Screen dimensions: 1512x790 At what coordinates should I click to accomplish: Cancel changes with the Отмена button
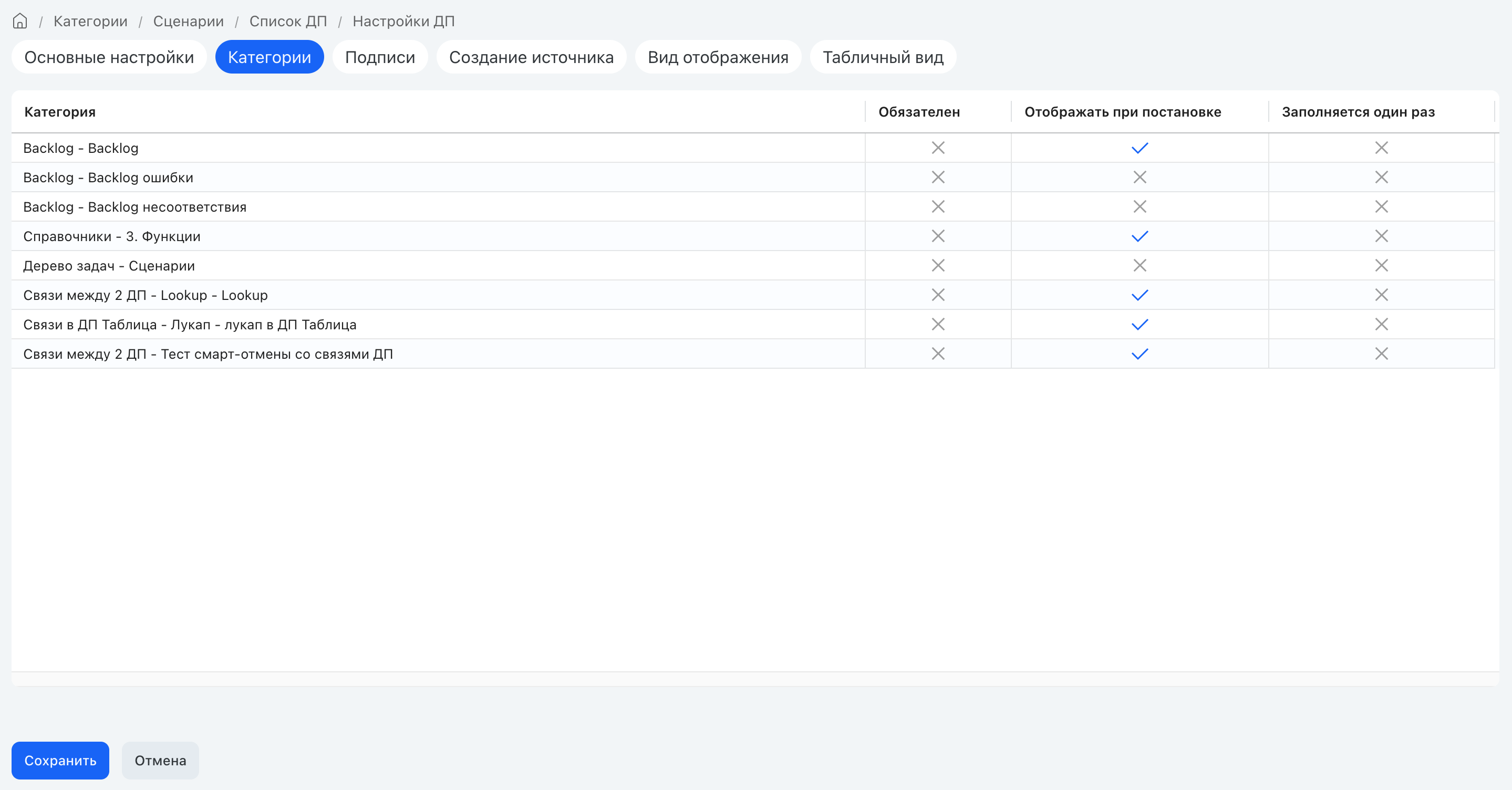pyautogui.click(x=160, y=761)
